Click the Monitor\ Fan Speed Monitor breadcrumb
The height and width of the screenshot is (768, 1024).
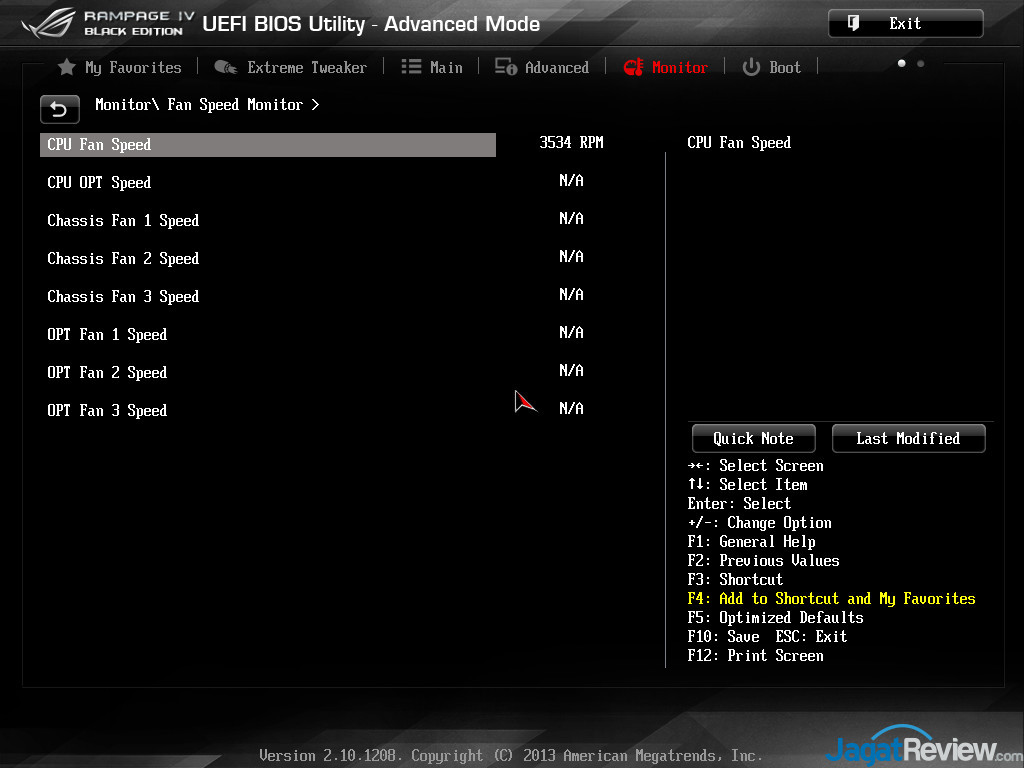[206, 104]
